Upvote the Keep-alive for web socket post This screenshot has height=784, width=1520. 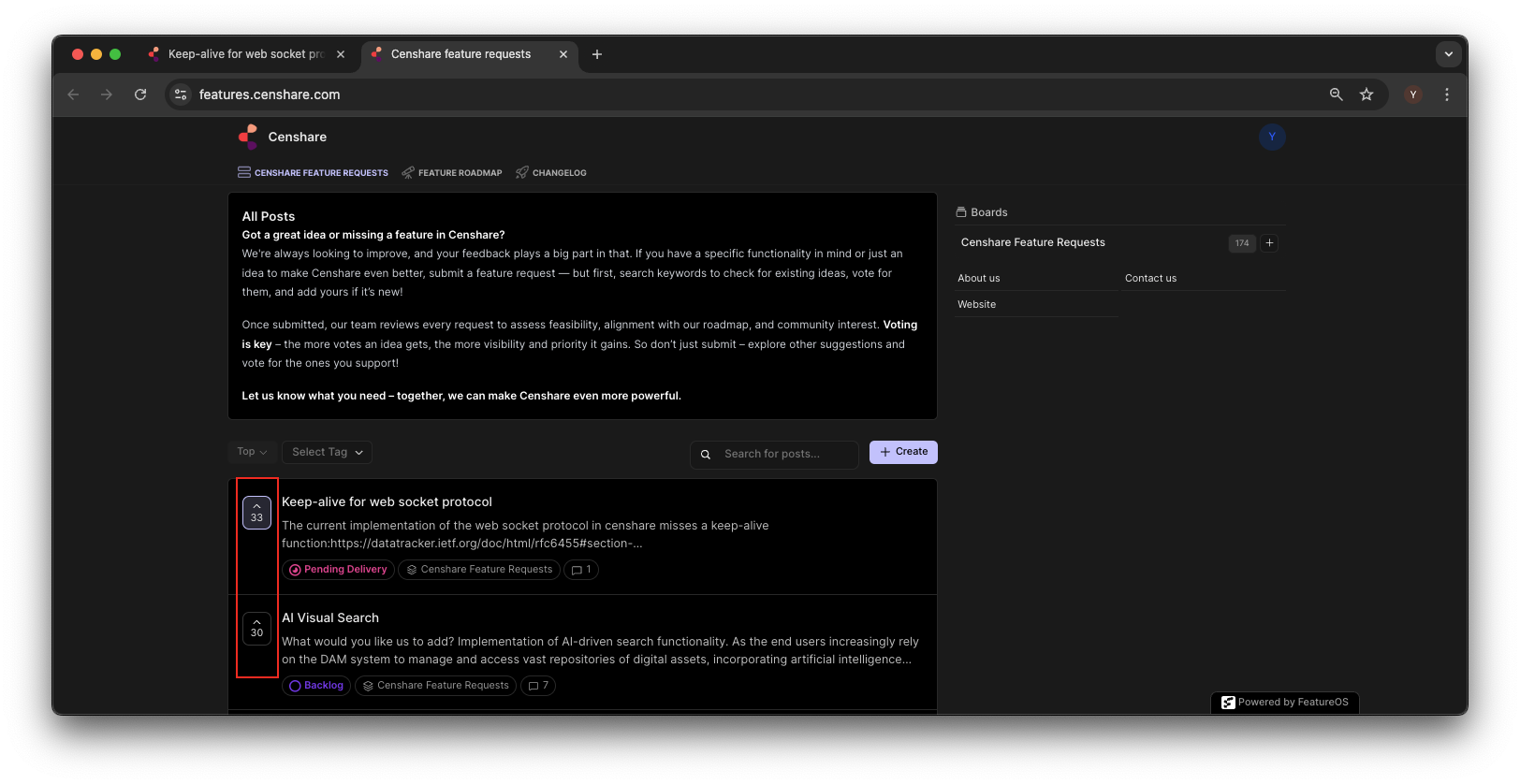(x=256, y=513)
